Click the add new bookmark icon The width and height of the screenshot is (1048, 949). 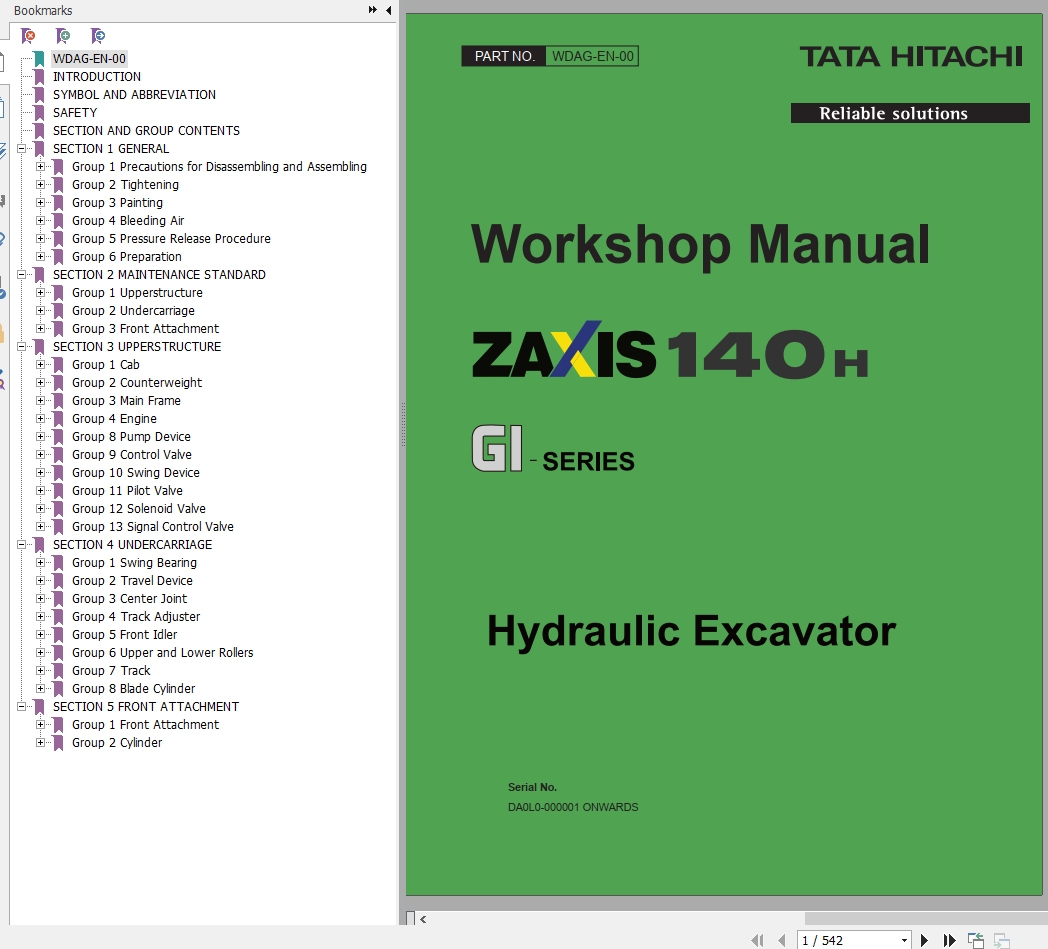63,36
